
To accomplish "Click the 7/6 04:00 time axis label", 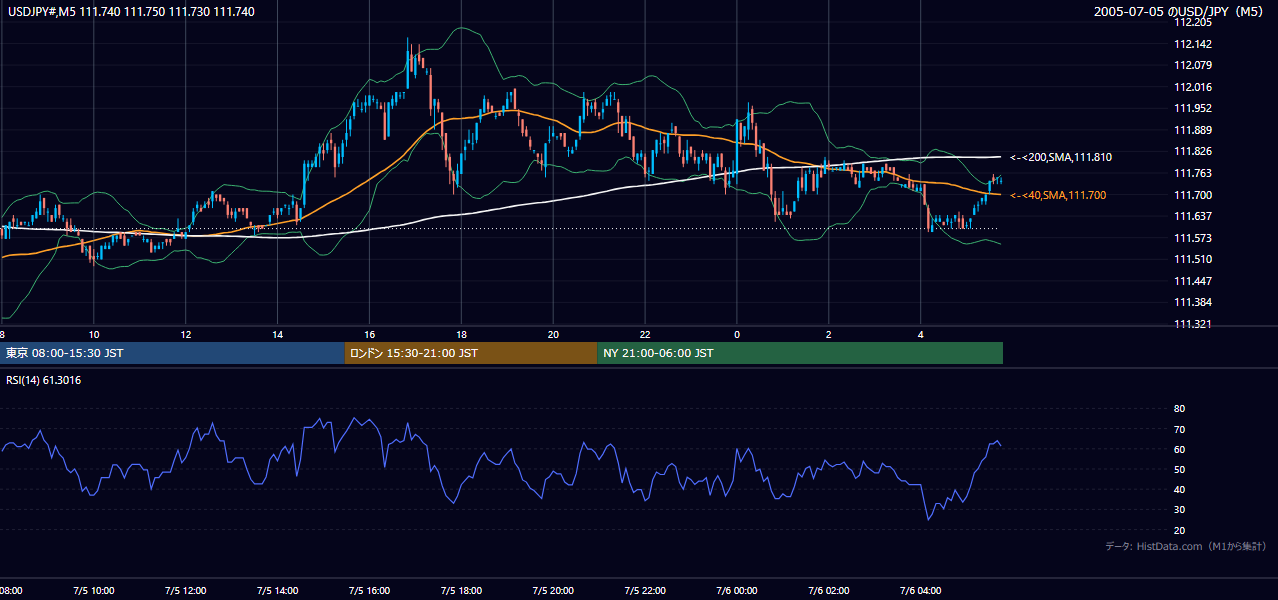I will click(x=921, y=590).
